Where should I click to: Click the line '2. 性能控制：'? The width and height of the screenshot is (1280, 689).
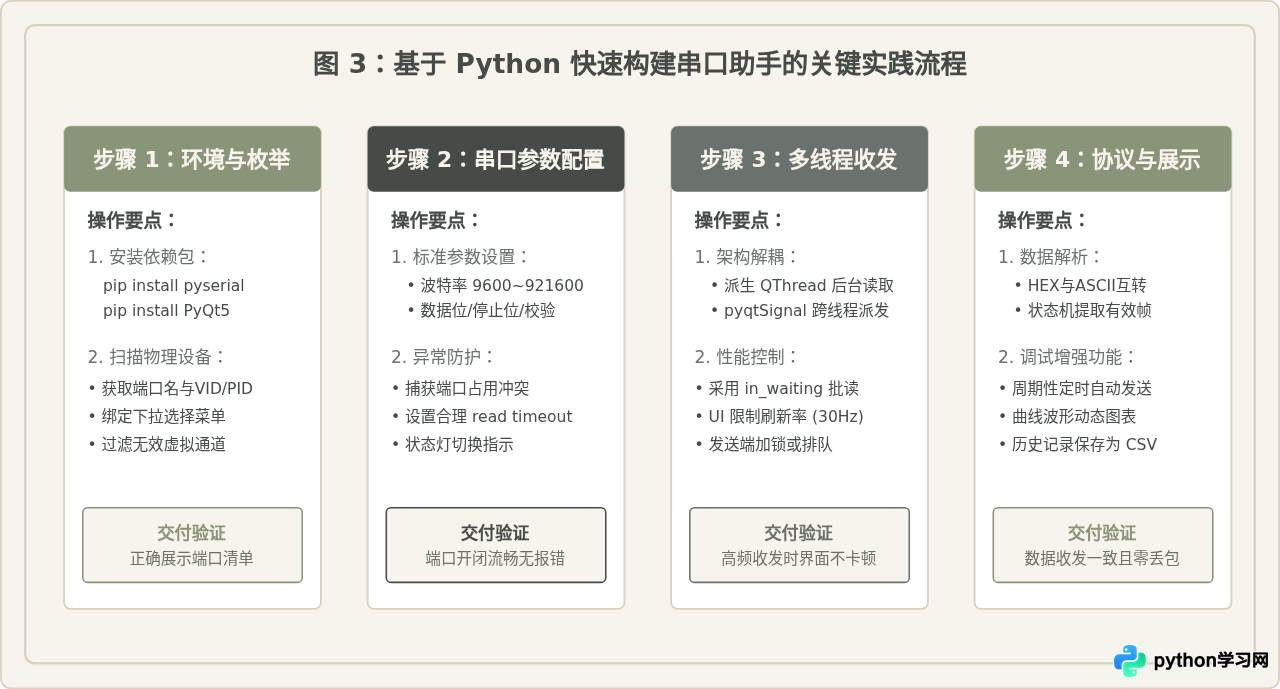[x=748, y=357]
